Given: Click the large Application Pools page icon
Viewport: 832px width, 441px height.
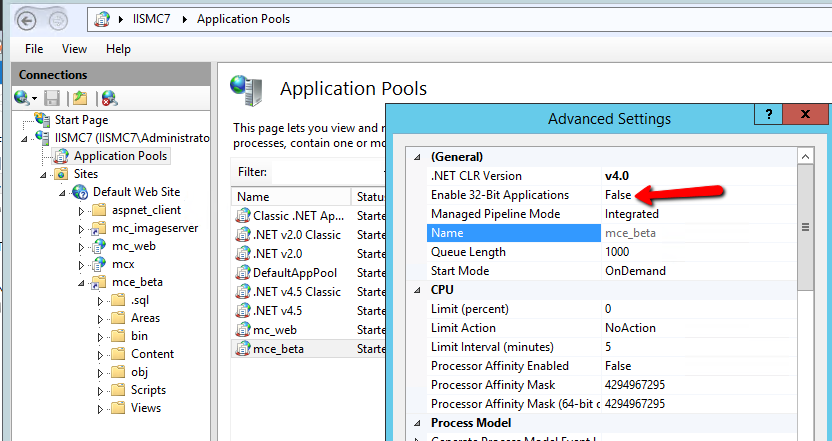Looking at the screenshot, I should click(x=246, y=89).
